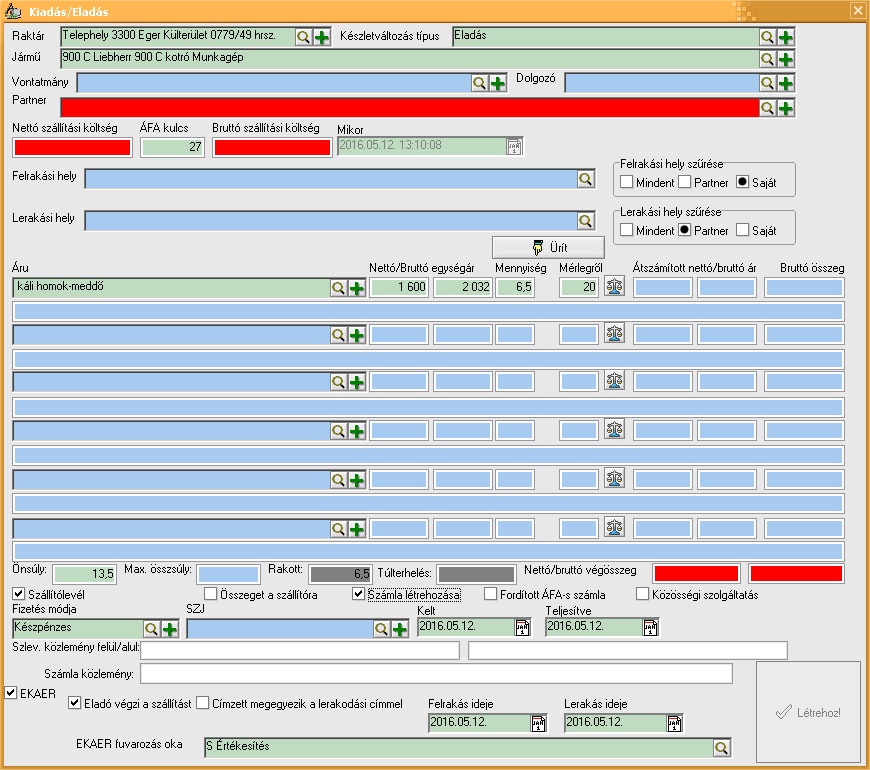Search for a Vontatmány
Image resolution: width=870 pixels, height=770 pixels.
[x=479, y=83]
